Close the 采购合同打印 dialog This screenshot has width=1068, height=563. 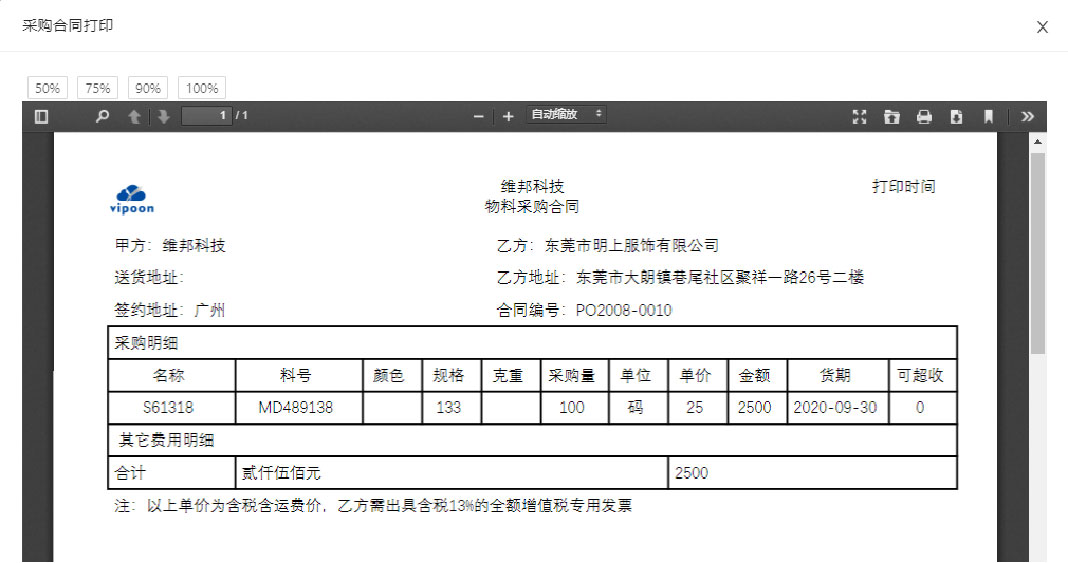1042,27
